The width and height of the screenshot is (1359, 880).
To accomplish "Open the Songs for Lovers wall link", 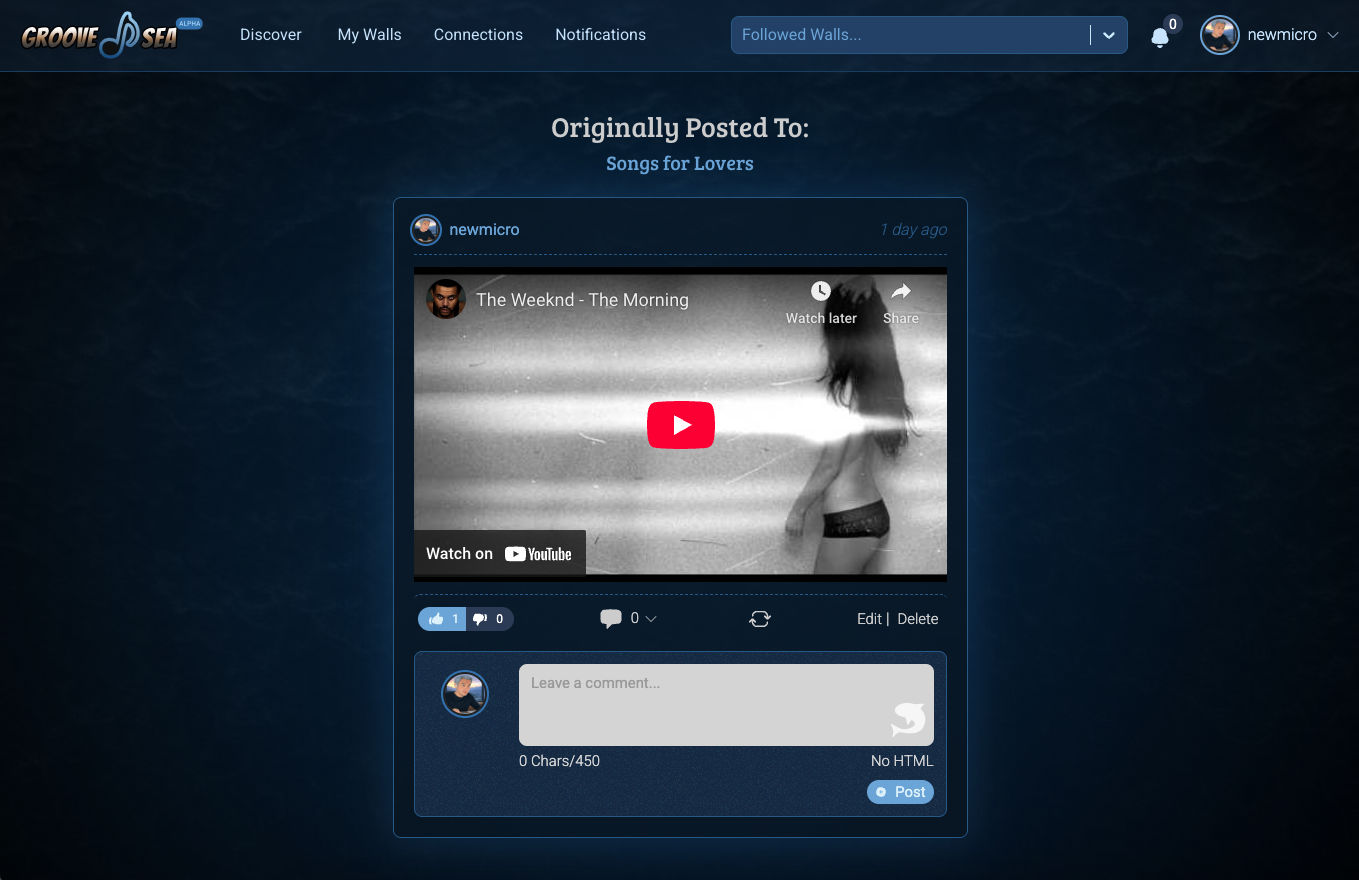I will [x=680, y=163].
